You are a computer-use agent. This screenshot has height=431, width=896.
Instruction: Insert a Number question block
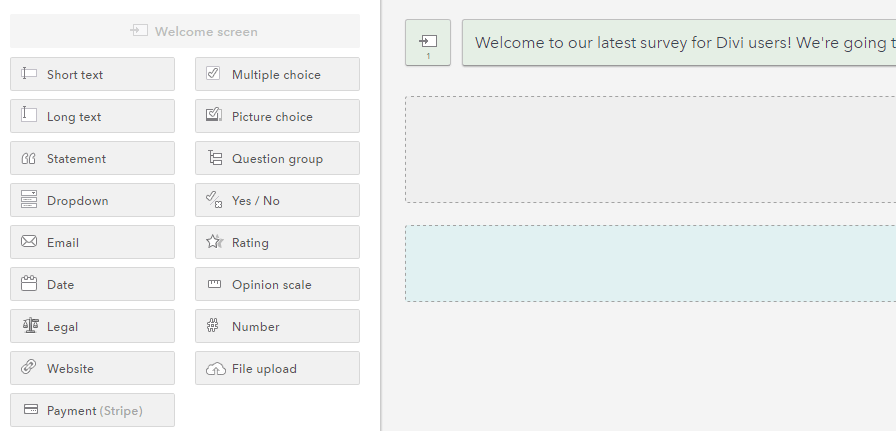click(x=277, y=326)
